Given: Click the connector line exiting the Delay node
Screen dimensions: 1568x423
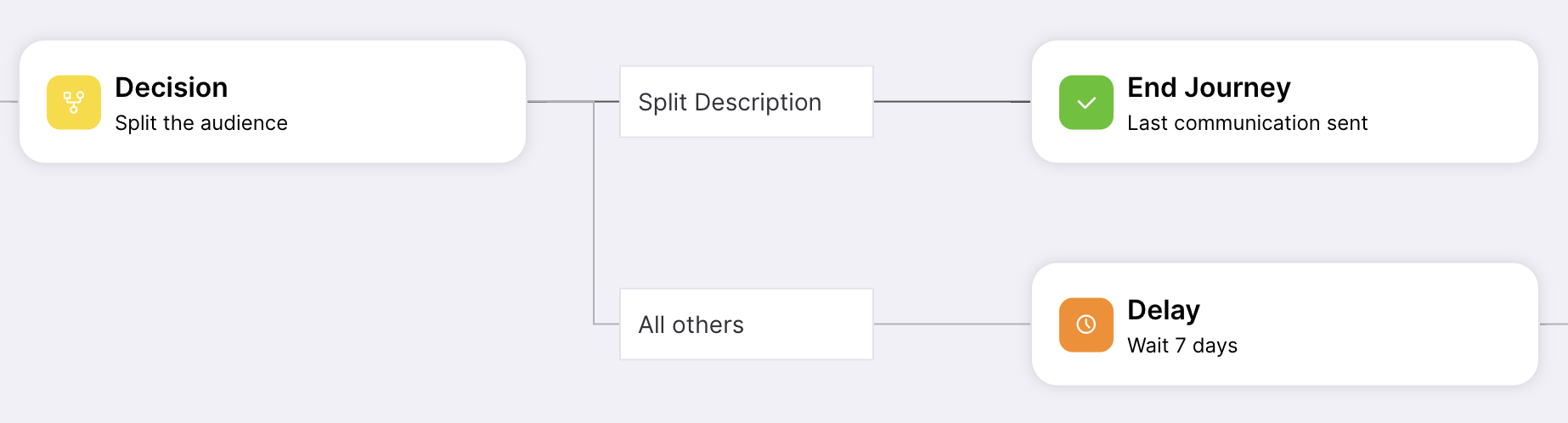Looking at the screenshot, I should tap(1554, 324).
